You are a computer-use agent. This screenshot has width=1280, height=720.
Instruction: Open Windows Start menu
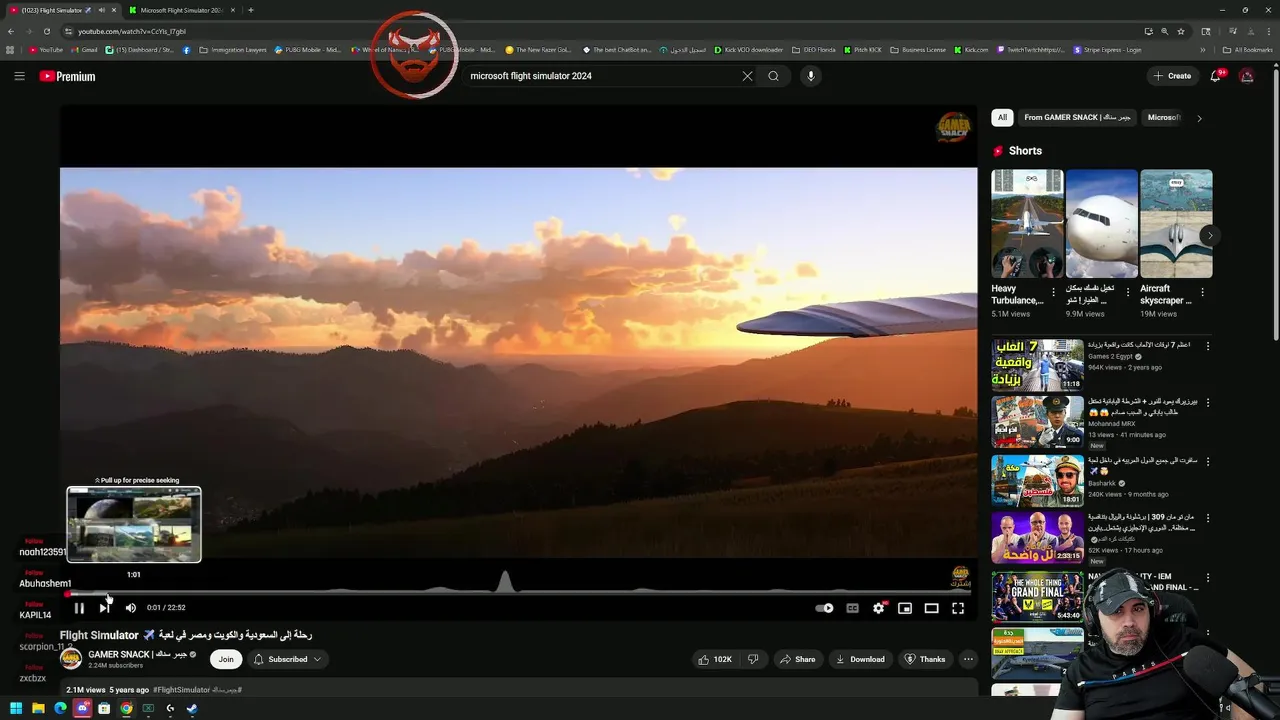pos(16,708)
